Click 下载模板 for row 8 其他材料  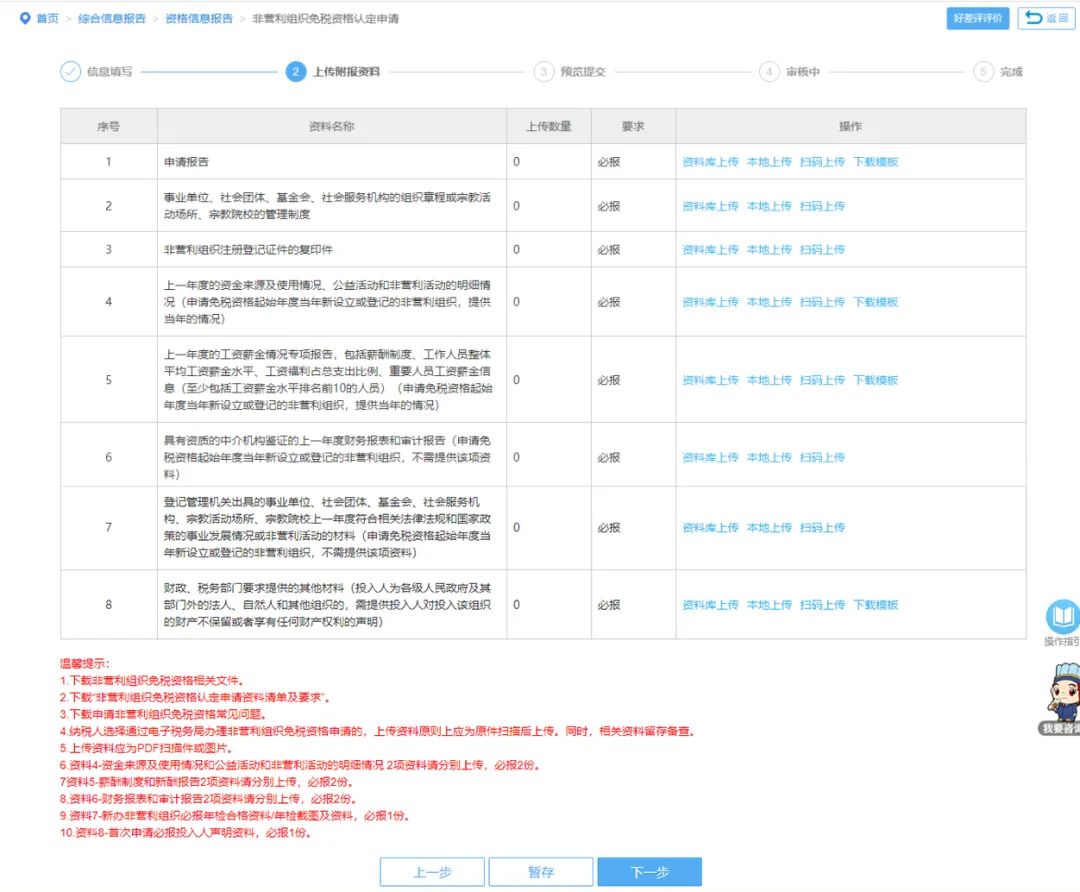(x=875, y=605)
